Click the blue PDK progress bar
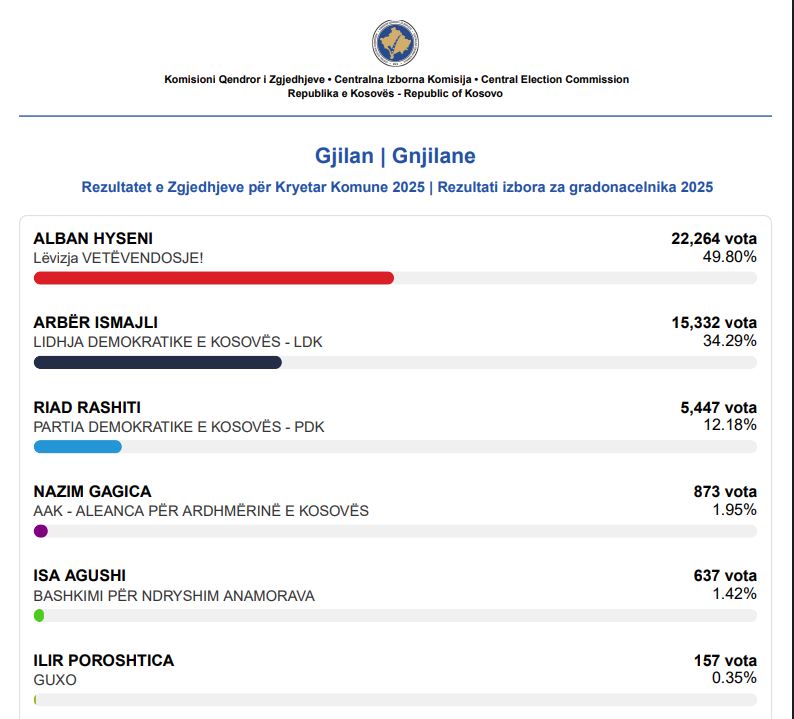The height and width of the screenshot is (719, 794). click(77, 446)
